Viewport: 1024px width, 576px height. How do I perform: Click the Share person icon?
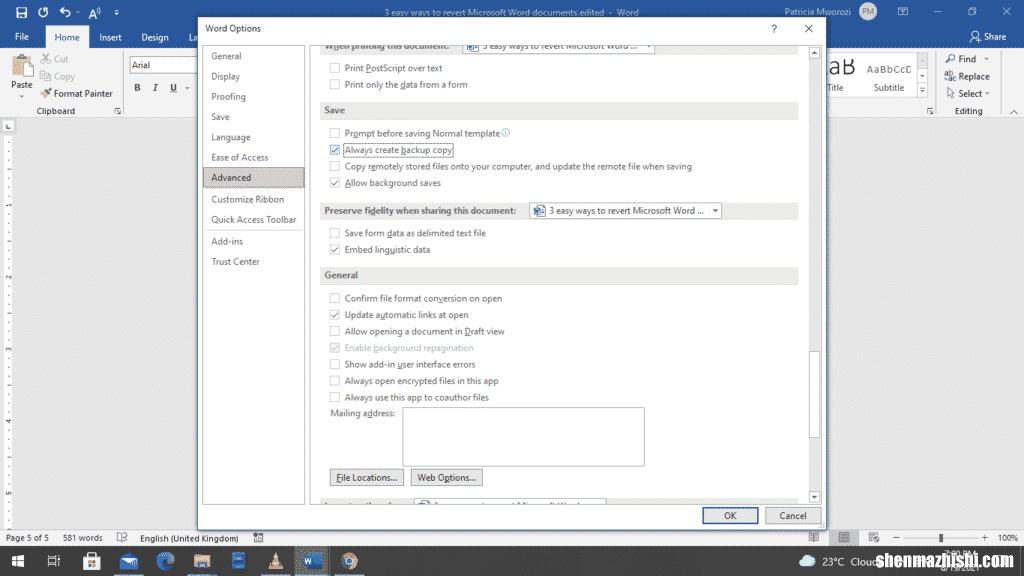tap(975, 37)
